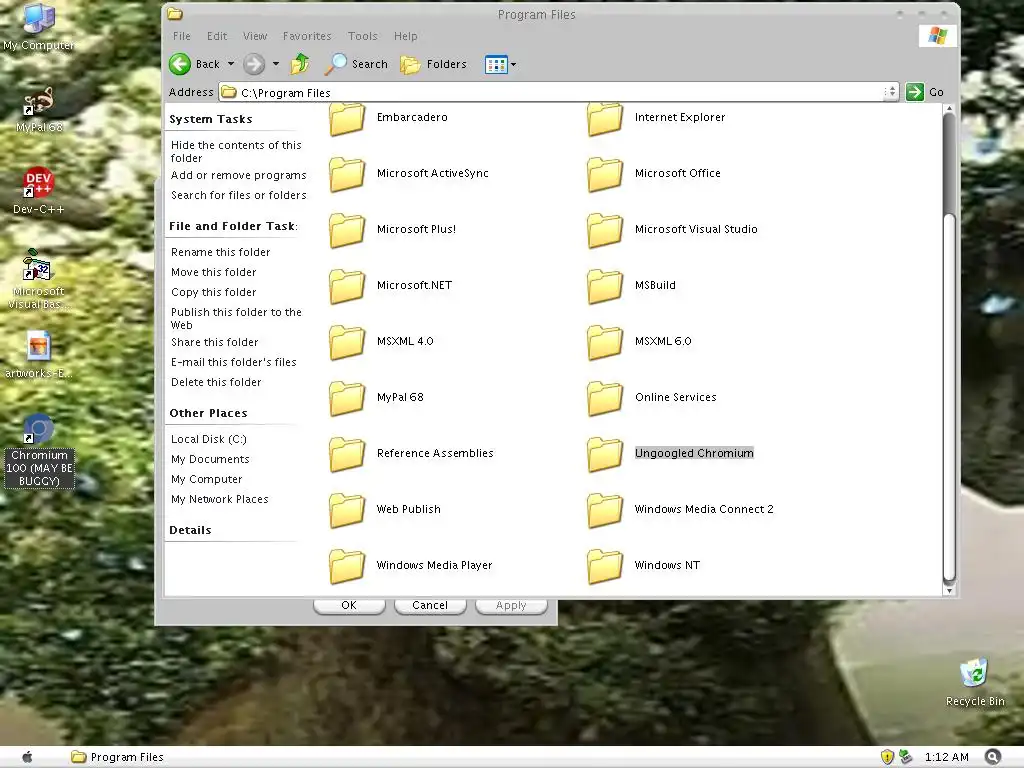
Task: Select the Recycle Bin icon
Action: point(974,673)
